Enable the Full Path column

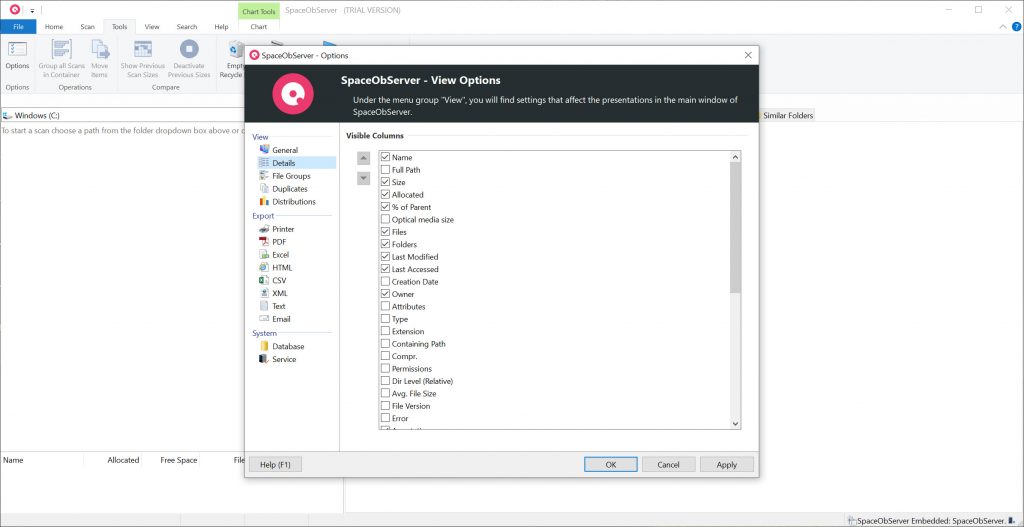click(x=385, y=170)
